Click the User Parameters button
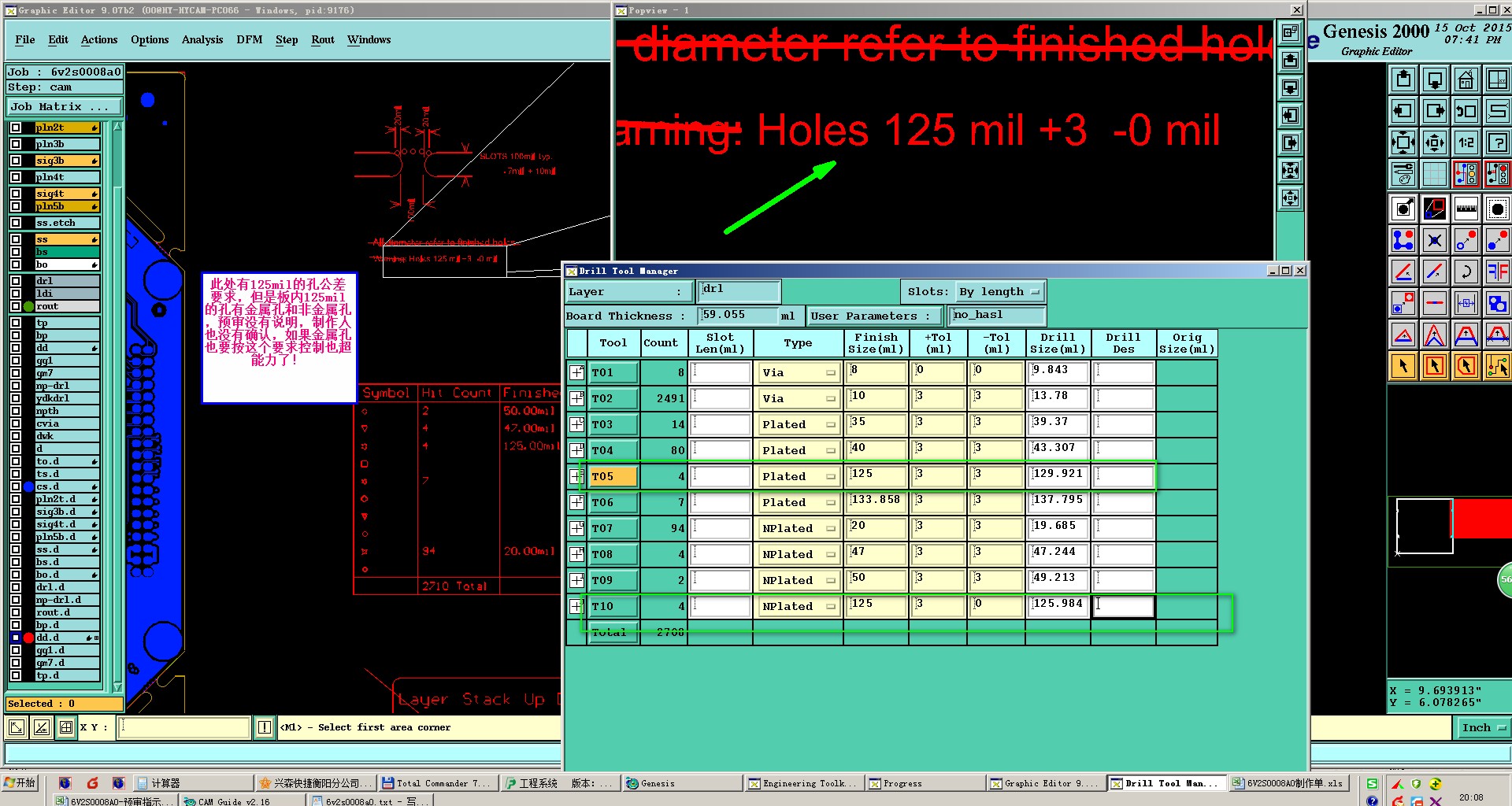 876,316
